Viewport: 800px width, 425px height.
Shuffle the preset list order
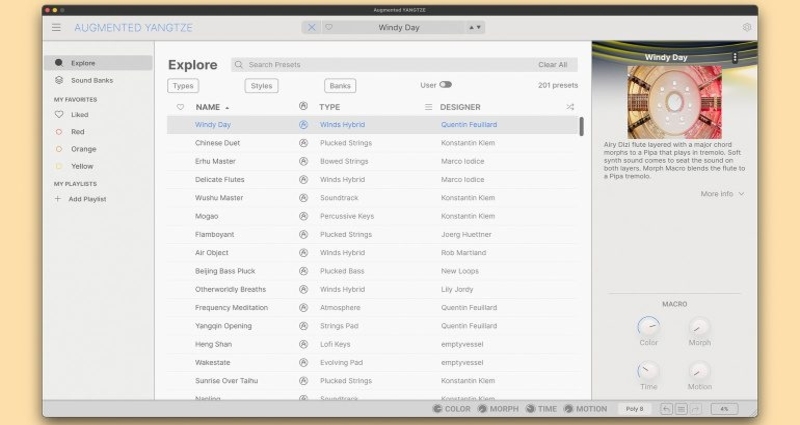coord(570,107)
